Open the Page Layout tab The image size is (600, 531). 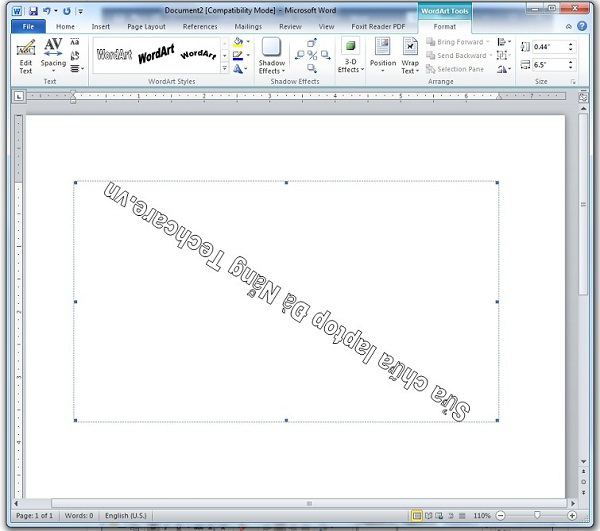tap(147, 26)
